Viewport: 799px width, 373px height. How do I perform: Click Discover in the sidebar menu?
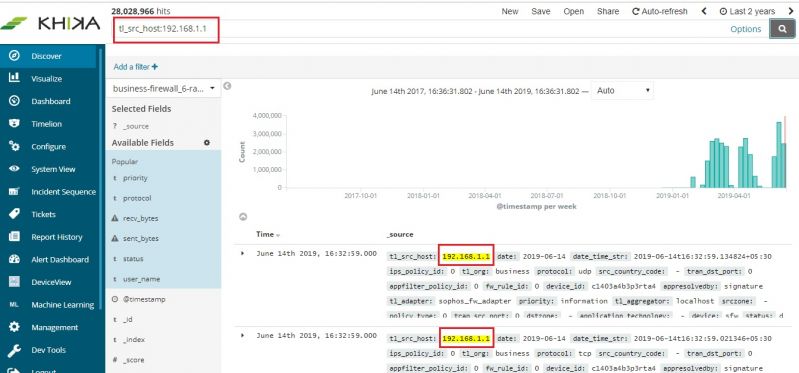(x=46, y=56)
